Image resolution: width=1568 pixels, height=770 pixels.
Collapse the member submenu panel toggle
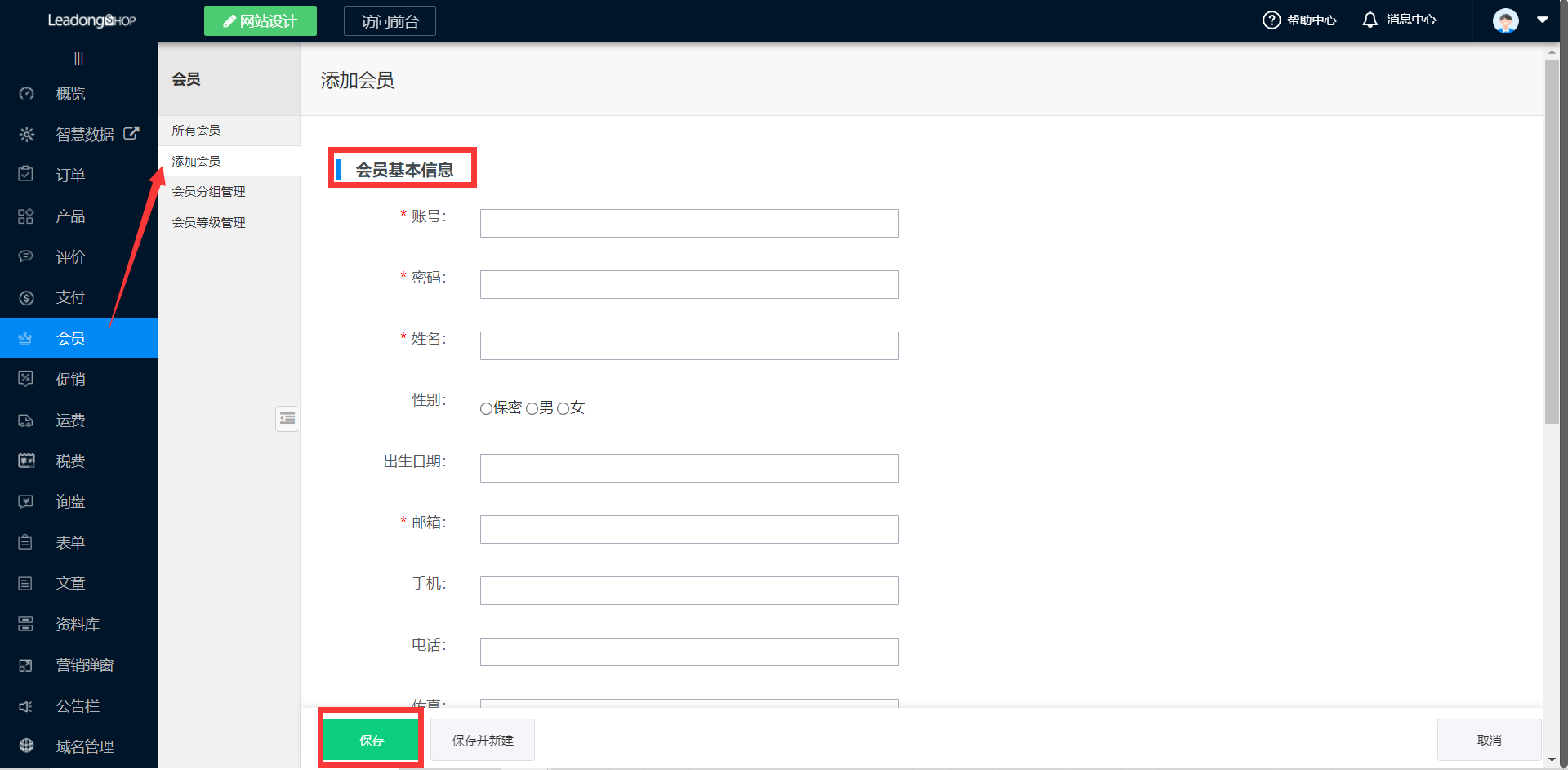[287, 419]
